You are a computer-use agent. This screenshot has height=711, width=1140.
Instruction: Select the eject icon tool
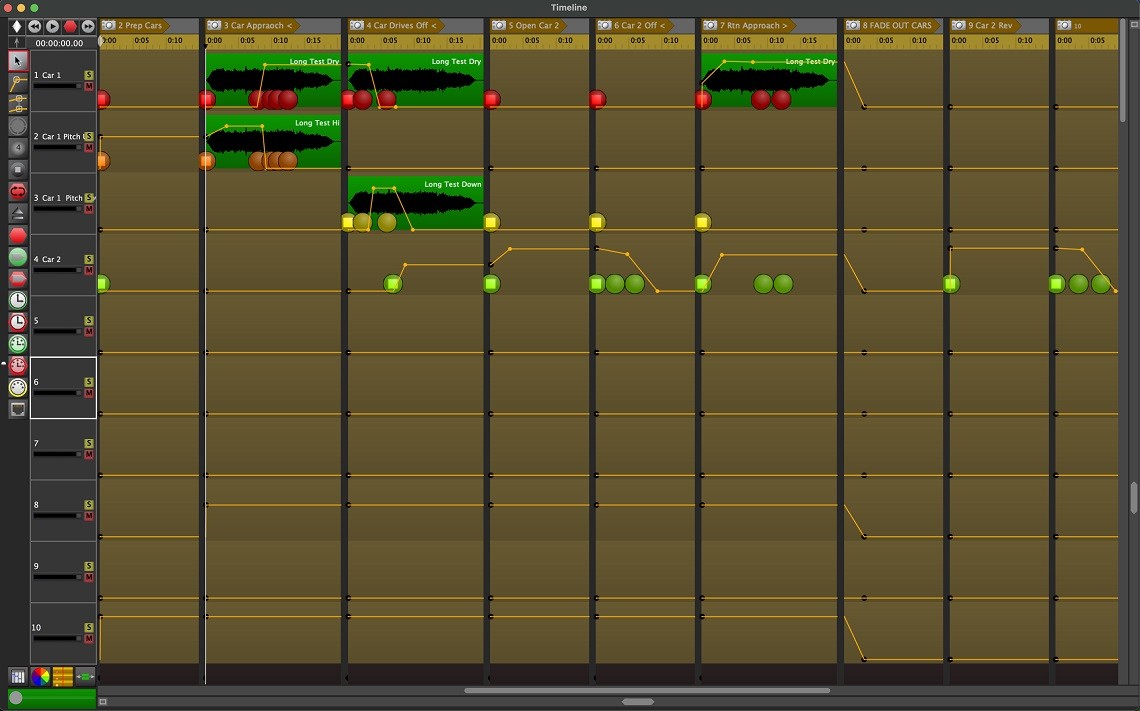click(x=17, y=213)
